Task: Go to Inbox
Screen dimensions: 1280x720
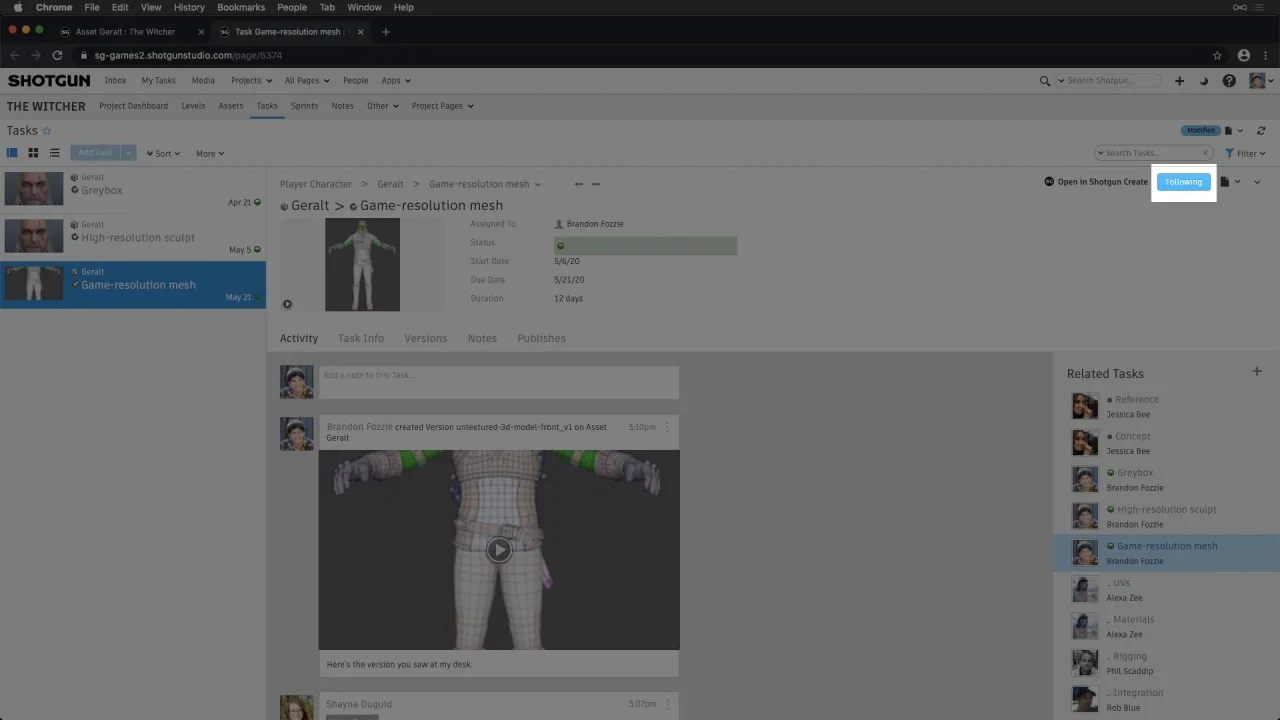Action: tap(115, 81)
